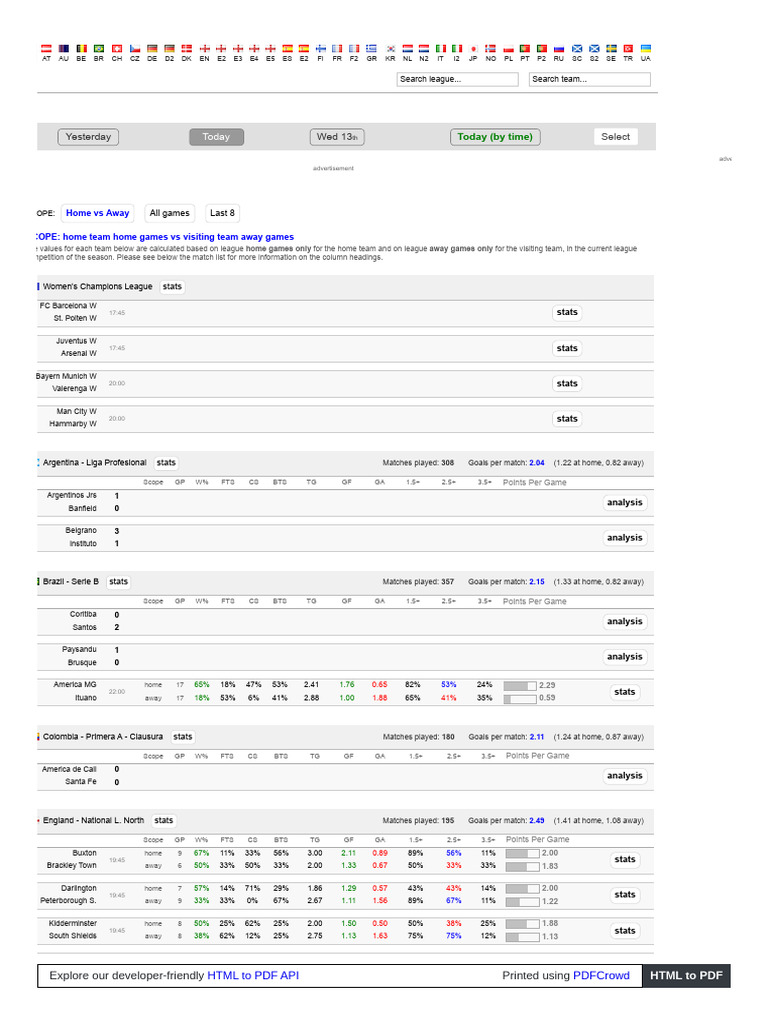Open the SE Sweden flag league

tap(611, 49)
